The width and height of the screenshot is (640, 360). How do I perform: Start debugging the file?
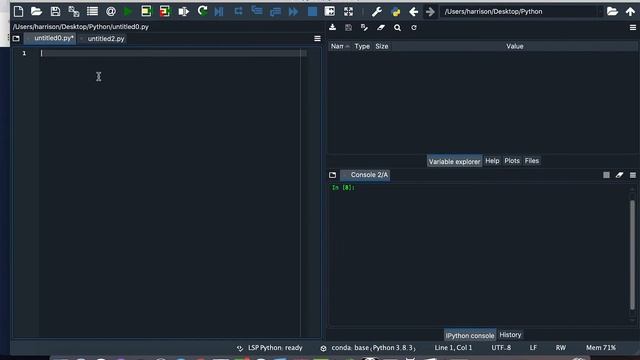pyautogui.click(x=219, y=11)
